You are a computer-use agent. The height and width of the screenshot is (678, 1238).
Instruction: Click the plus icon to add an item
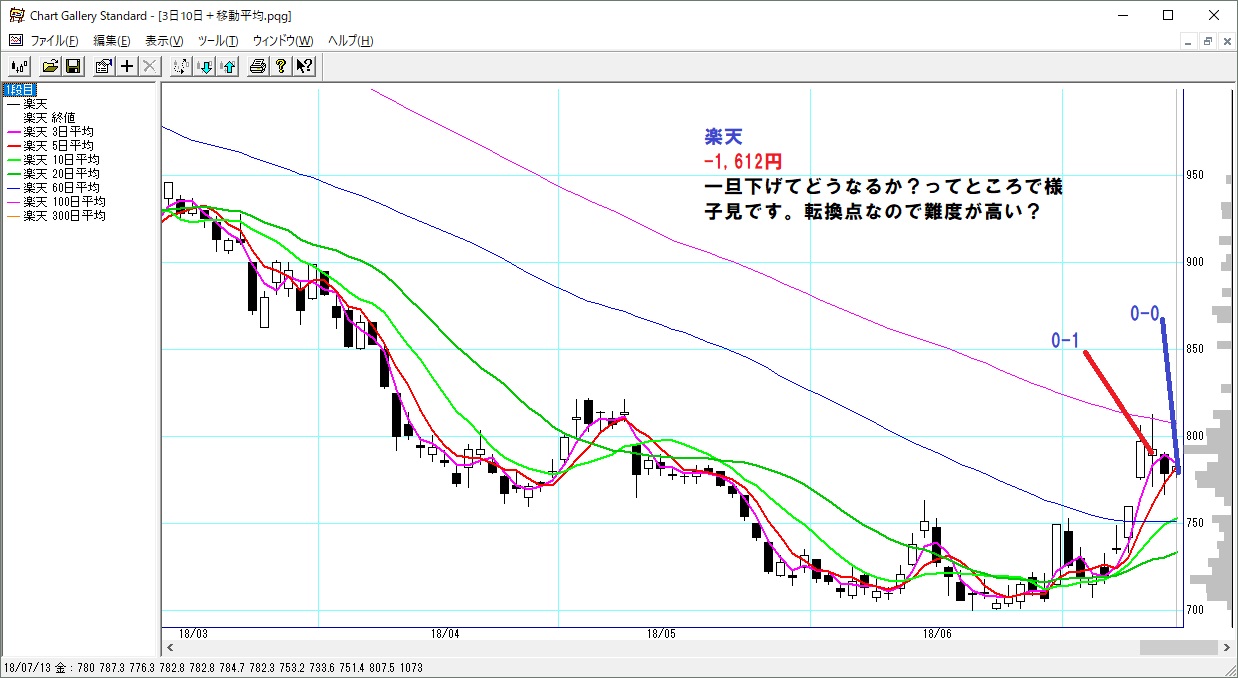point(127,66)
